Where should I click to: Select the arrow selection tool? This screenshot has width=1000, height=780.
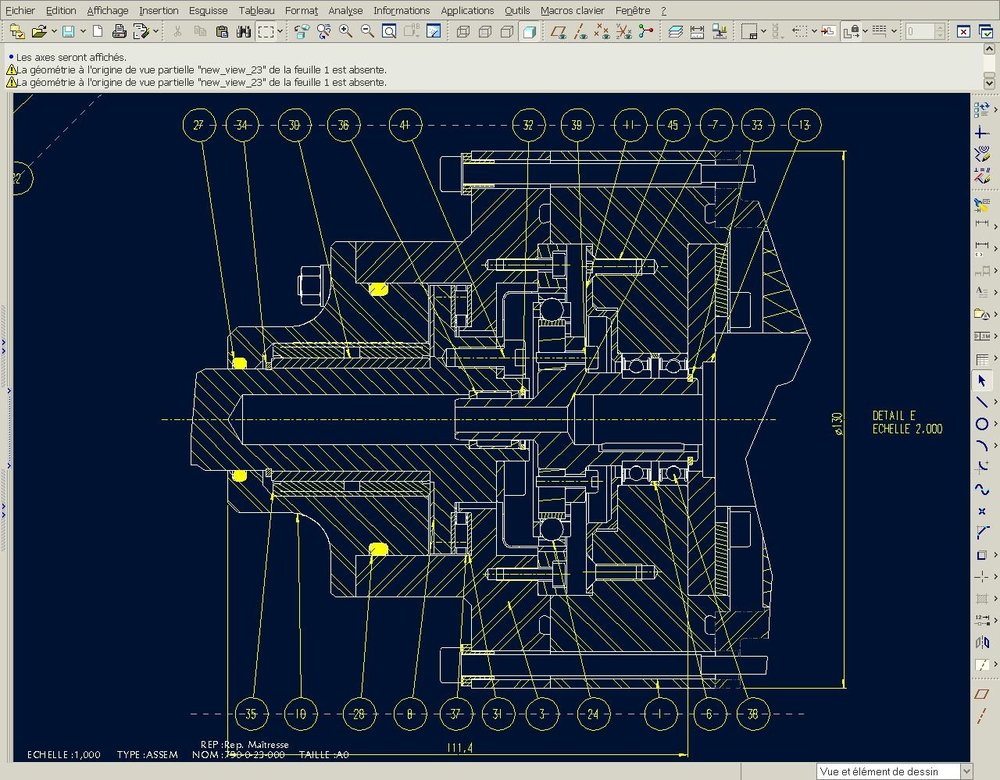(x=982, y=380)
